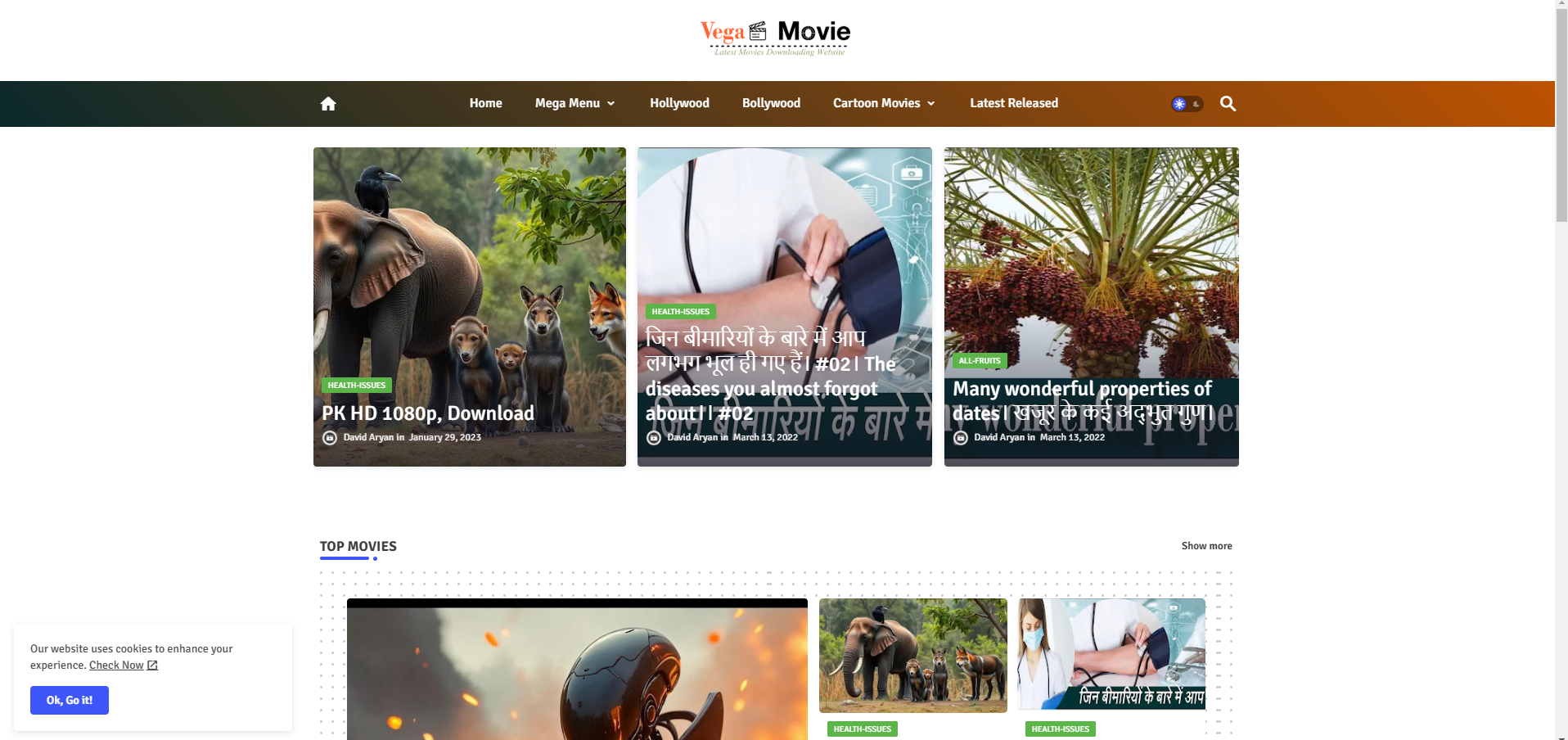
Task: Expand the Cartoon Movies dropdown
Action: 884,103
